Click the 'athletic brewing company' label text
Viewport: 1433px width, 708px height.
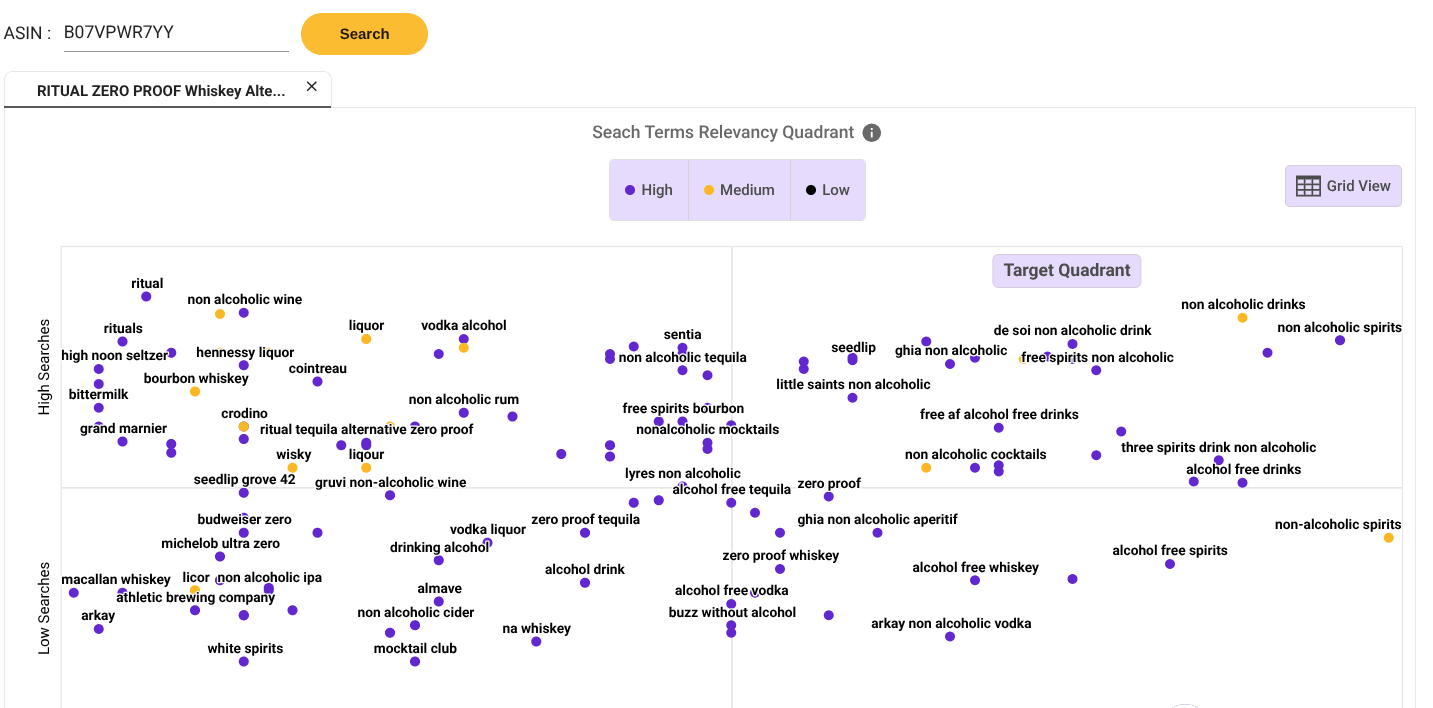195,598
